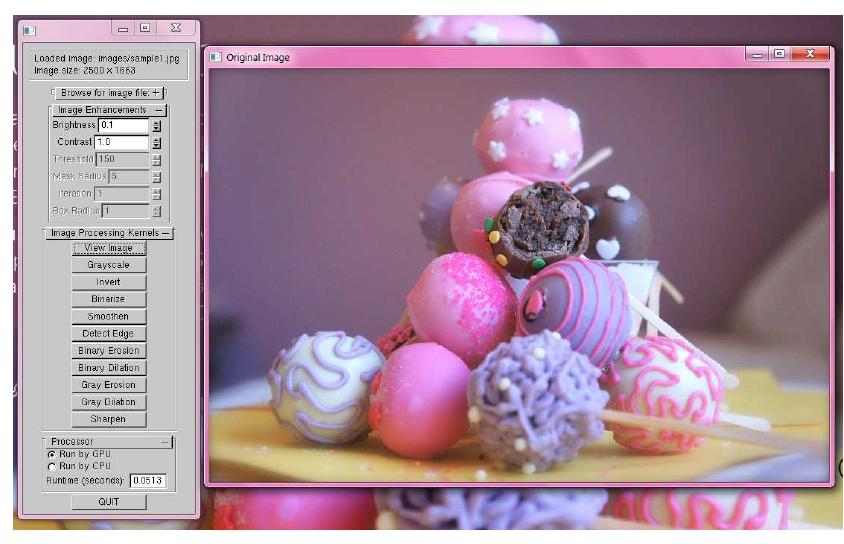Image resolution: width=844 pixels, height=544 pixels.
Task: Apply the Sharpen kernel
Action: coord(109,419)
